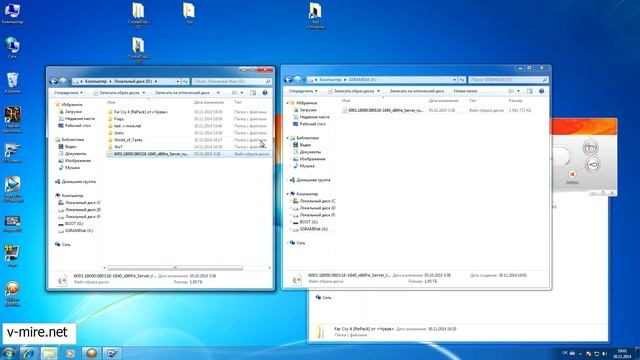This screenshot has width=640, height=360.
Task: Select Server image file in K window list
Action: tap(437, 110)
